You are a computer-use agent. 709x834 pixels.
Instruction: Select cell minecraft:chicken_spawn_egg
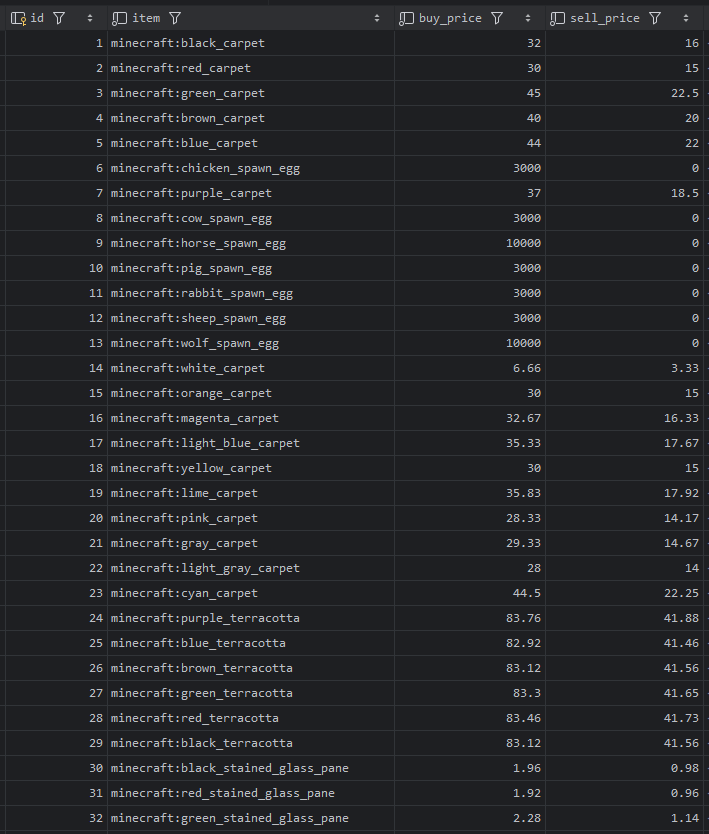click(251, 168)
